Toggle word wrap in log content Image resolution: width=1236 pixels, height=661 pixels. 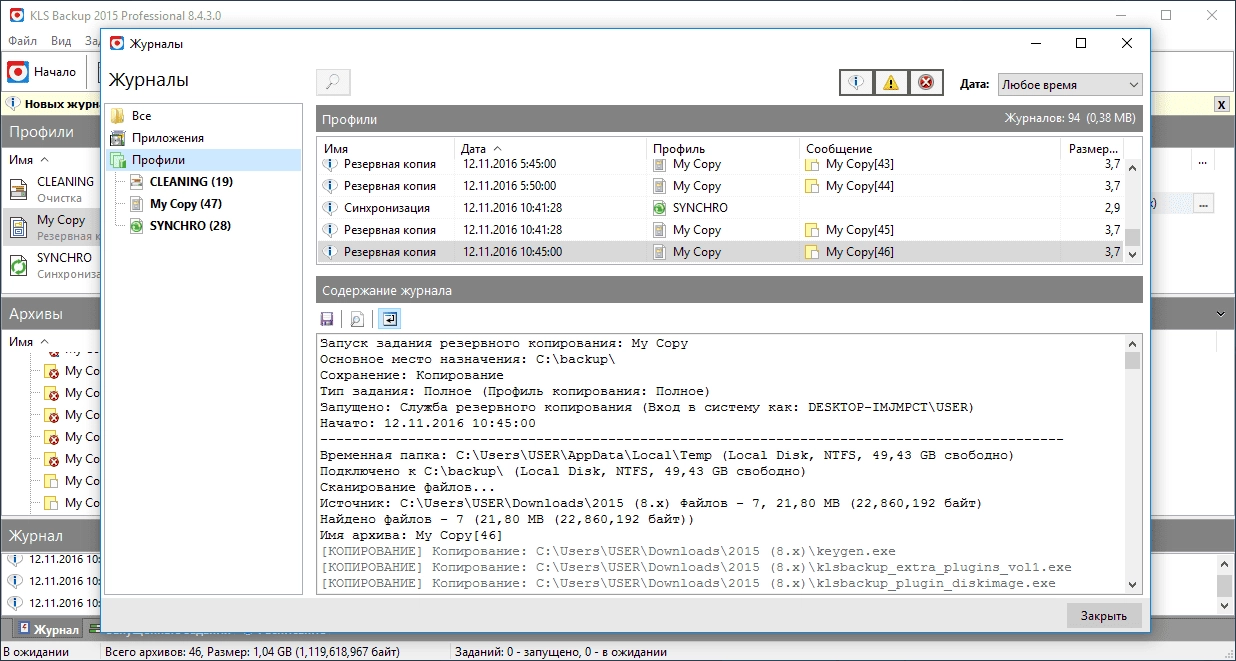(388, 319)
